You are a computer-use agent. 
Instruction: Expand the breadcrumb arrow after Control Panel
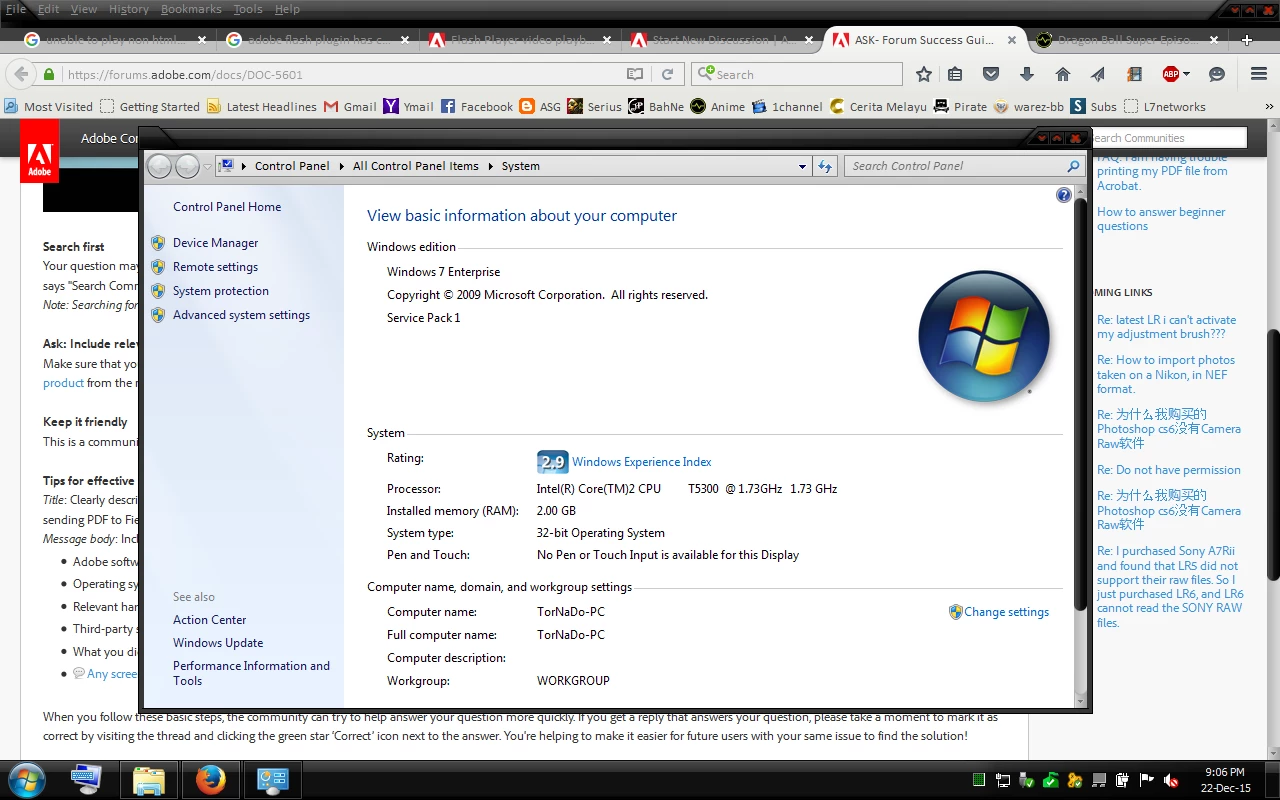[x=341, y=166]
